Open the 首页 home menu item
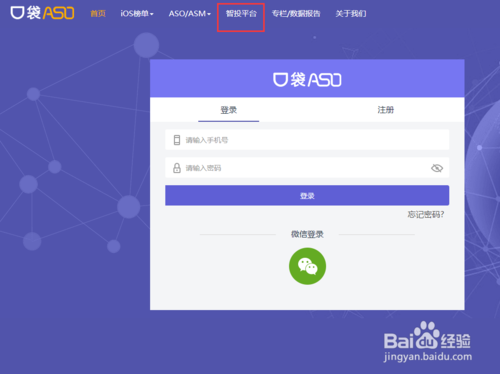This screenshot has width=500, height=374. click(x=98, y=14)
